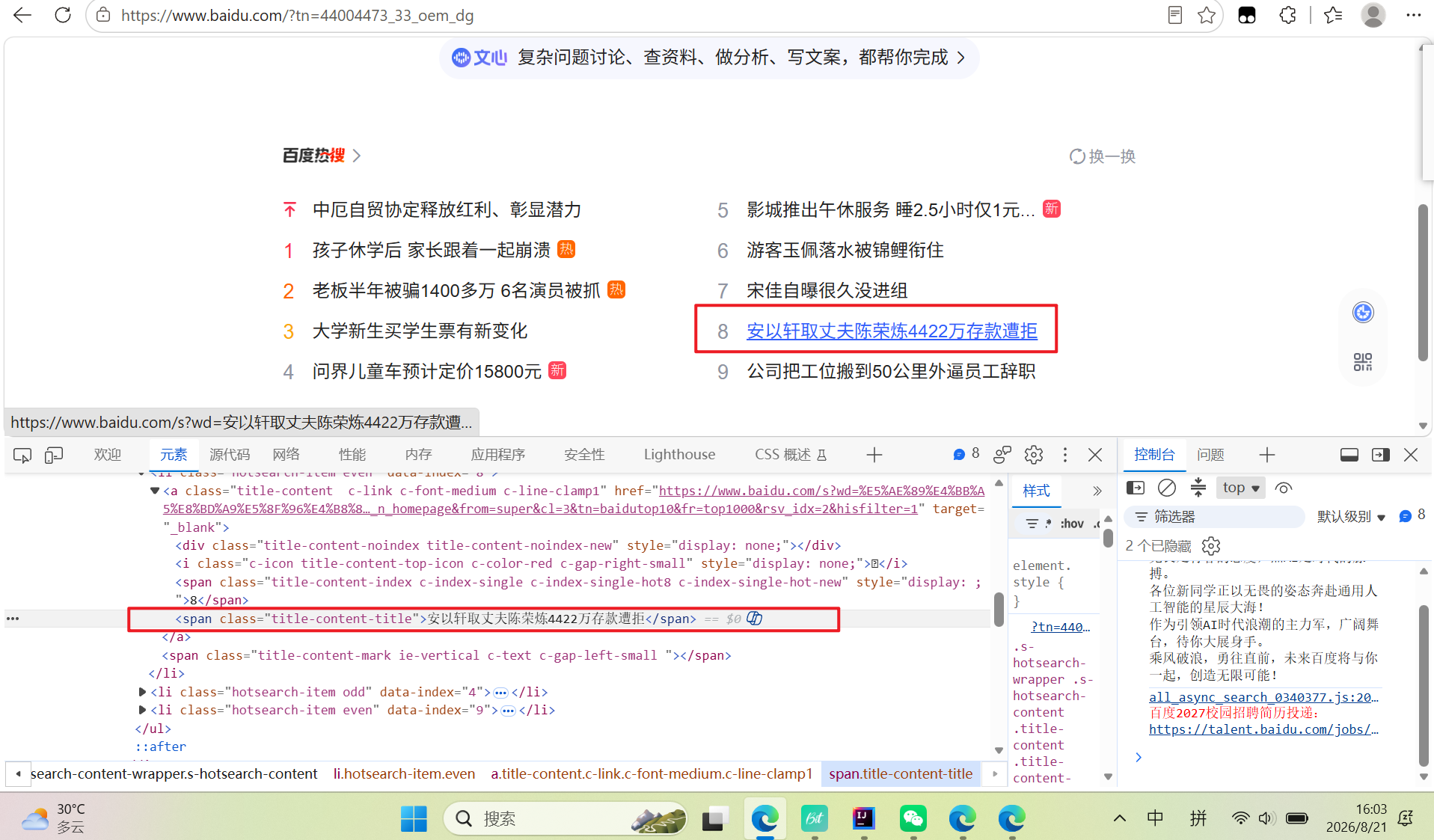Open WeChat from the taskbar
Viewport: 1434px width, 840px height.
pyautogui.click(x=913, y=818)
